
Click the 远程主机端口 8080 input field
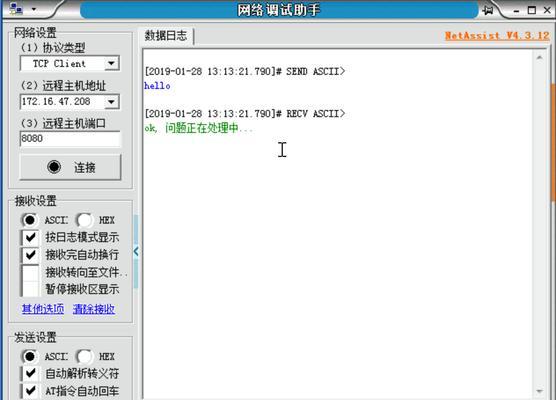tap(70, 139)
